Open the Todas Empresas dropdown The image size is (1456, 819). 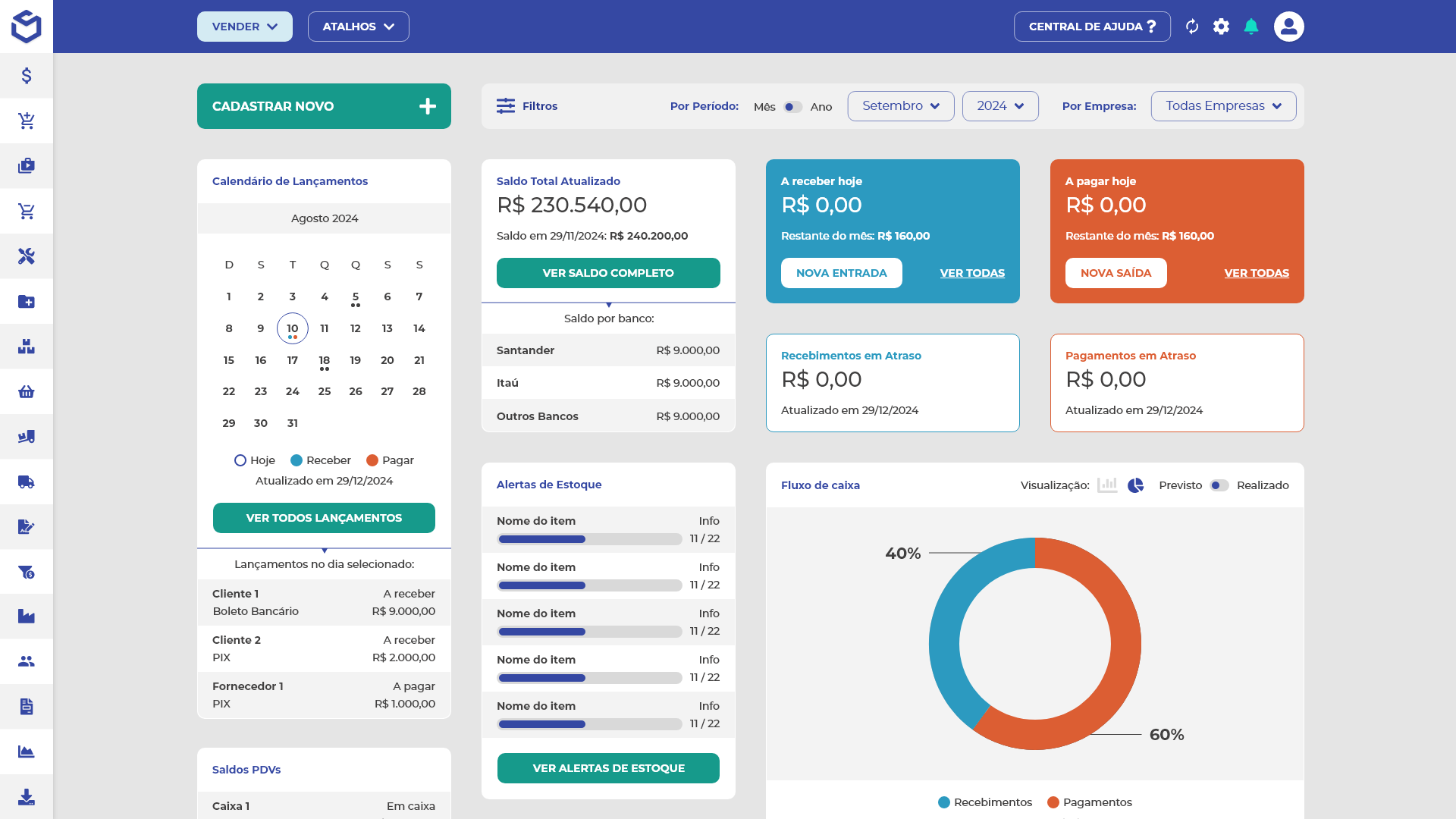(1223, 106)
